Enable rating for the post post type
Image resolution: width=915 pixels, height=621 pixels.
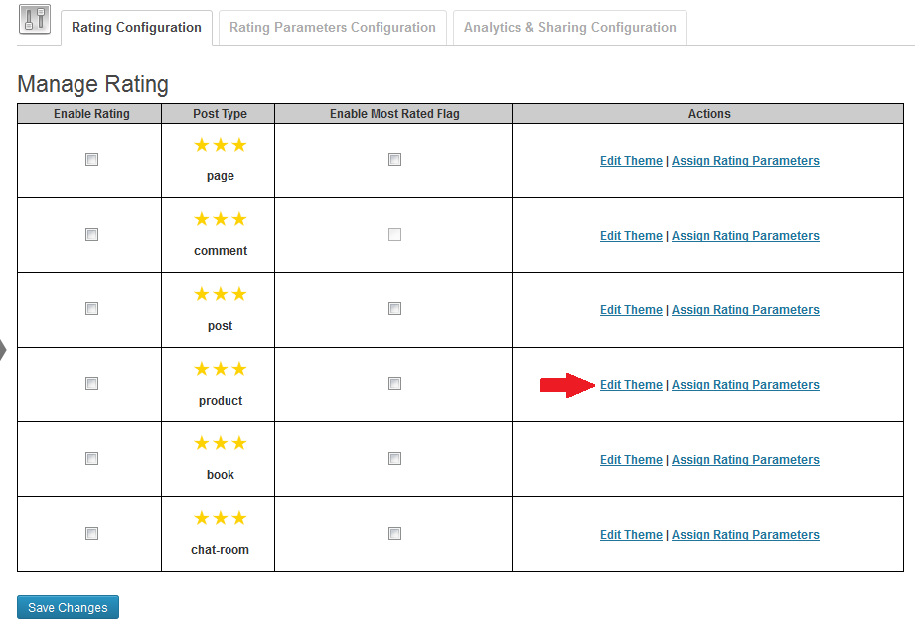pyautogui.click(x=92, y=309)
